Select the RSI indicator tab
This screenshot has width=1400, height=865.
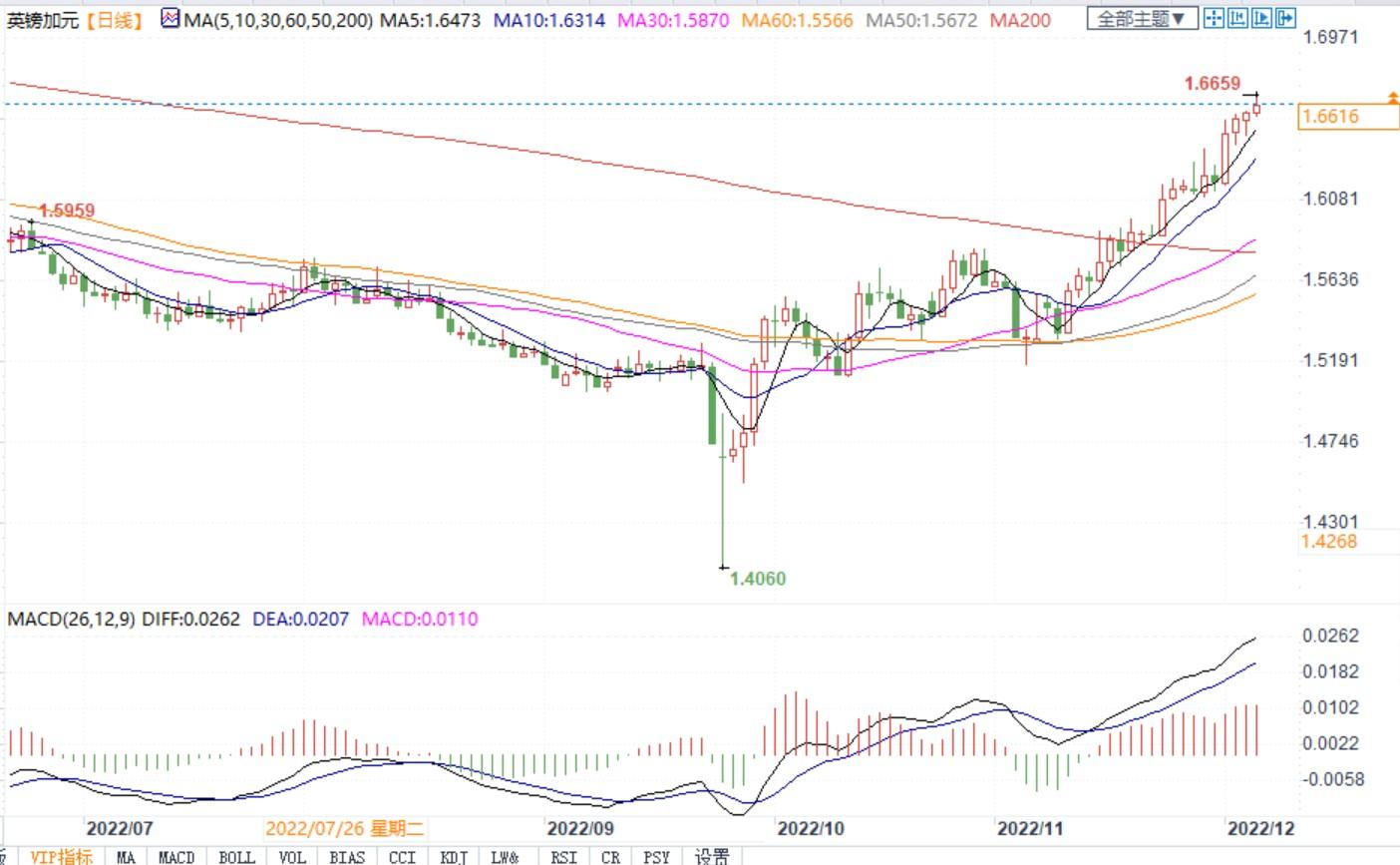click(x=563, y=856)
